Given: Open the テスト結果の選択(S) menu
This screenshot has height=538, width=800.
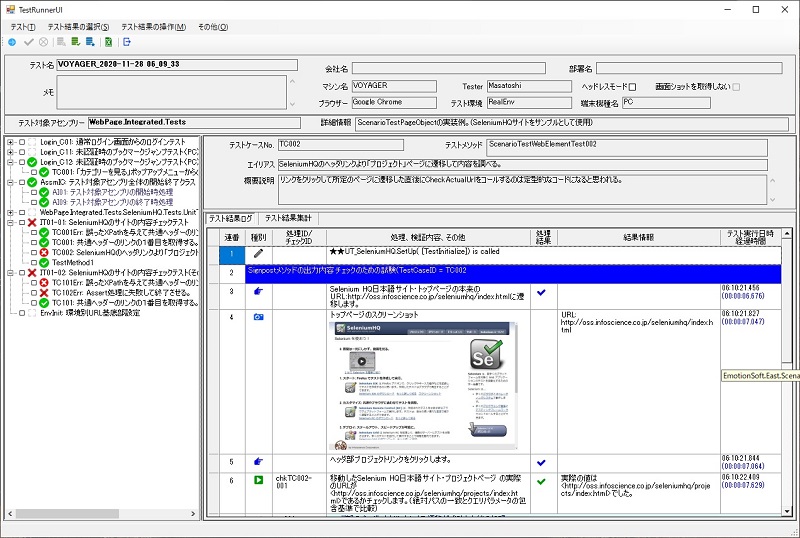Looking at the screenshot, I should click(78, 27).
